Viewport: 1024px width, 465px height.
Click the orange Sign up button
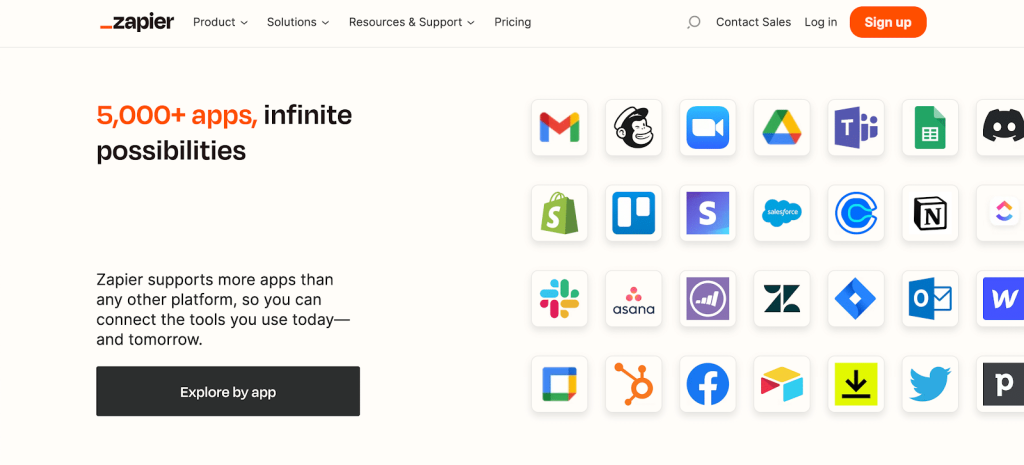pos(888,22)
